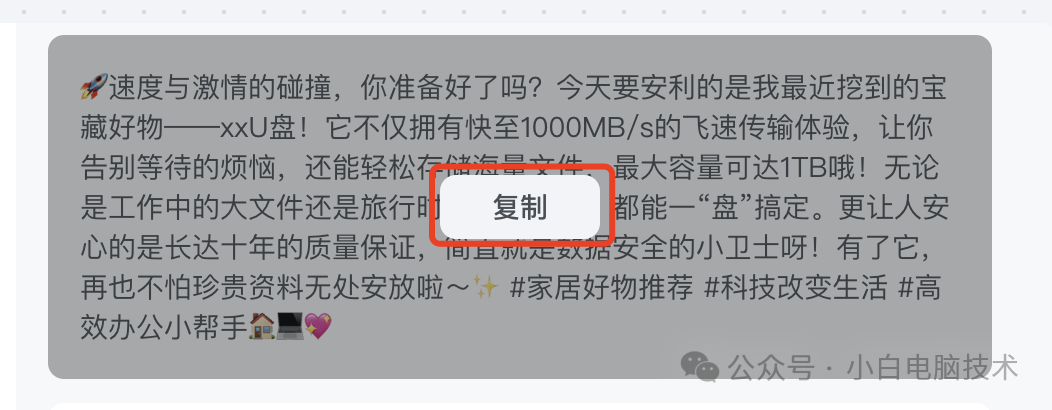Image resolution: width=1052 pixels, height=410 pixels.
Task: Click the 公众号 label in watermark
Action: click(x=771, y=367)
